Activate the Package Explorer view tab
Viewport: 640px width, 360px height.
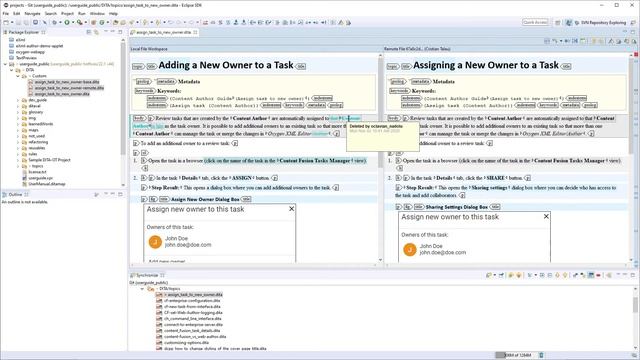[x=24, y=32]
